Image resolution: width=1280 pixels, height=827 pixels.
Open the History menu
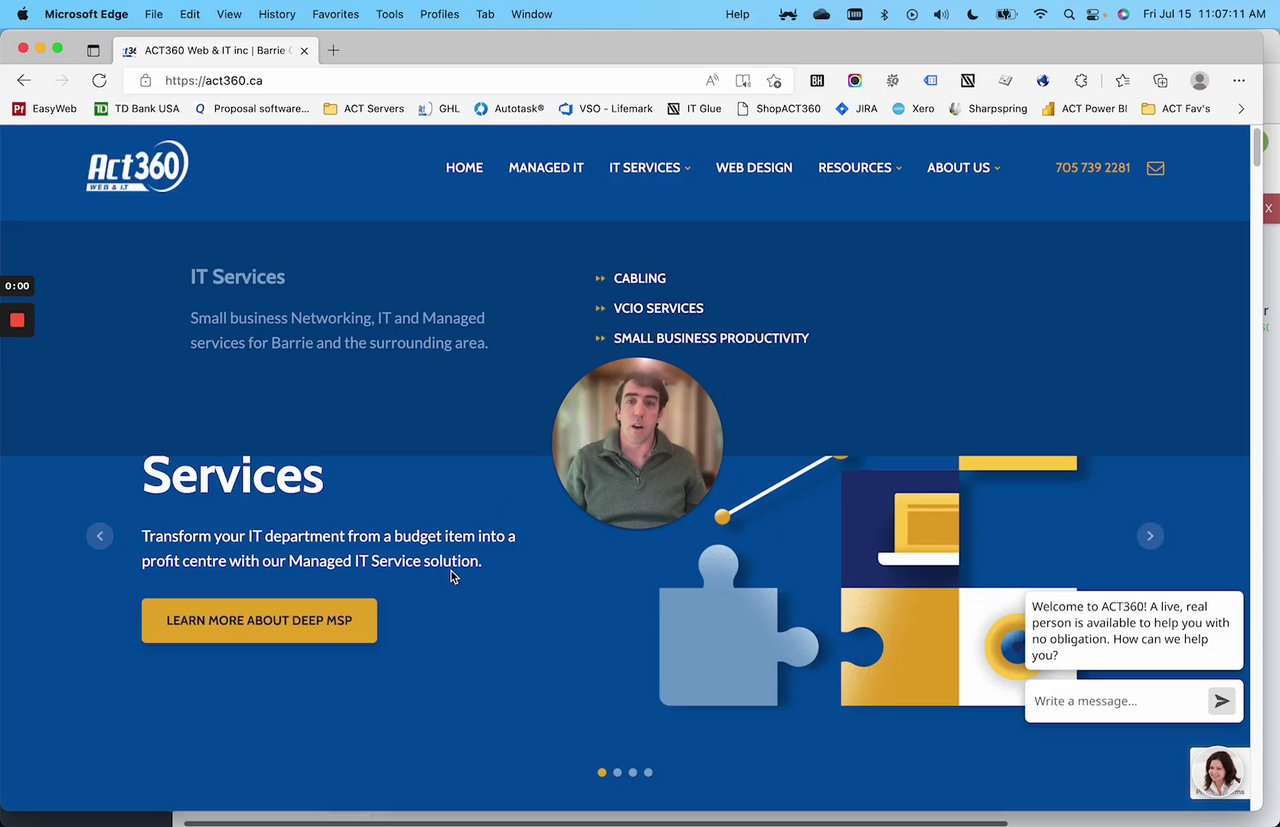coord(277,14)
